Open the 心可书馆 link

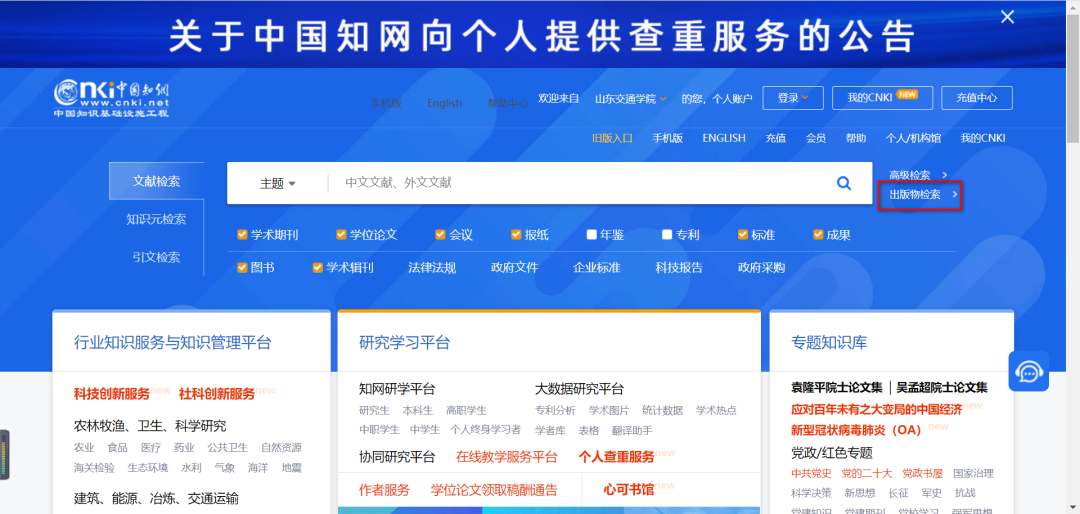pos(629,490)
